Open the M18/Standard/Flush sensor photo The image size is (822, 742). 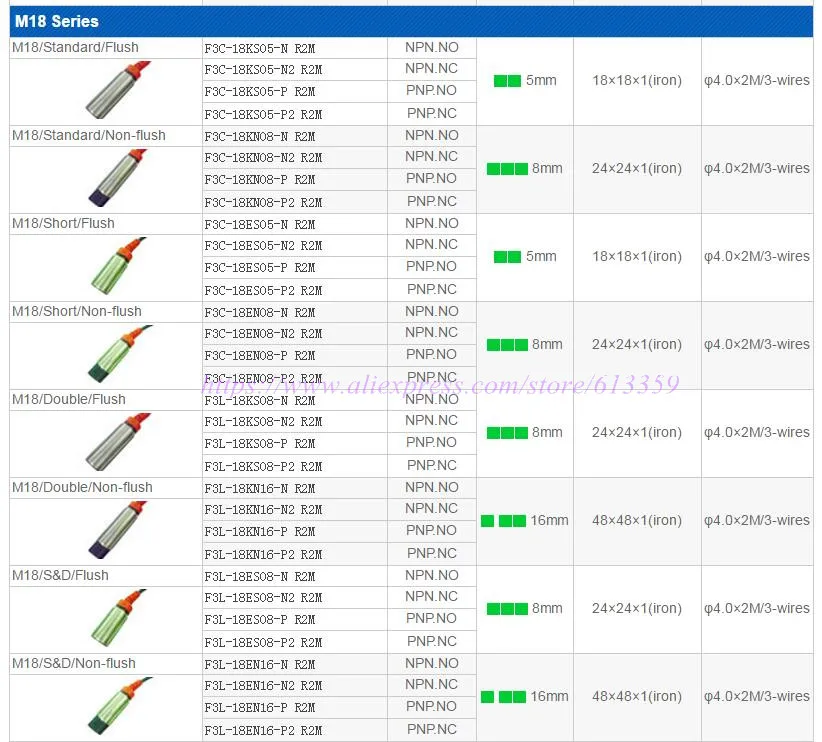tap(118, 90)
